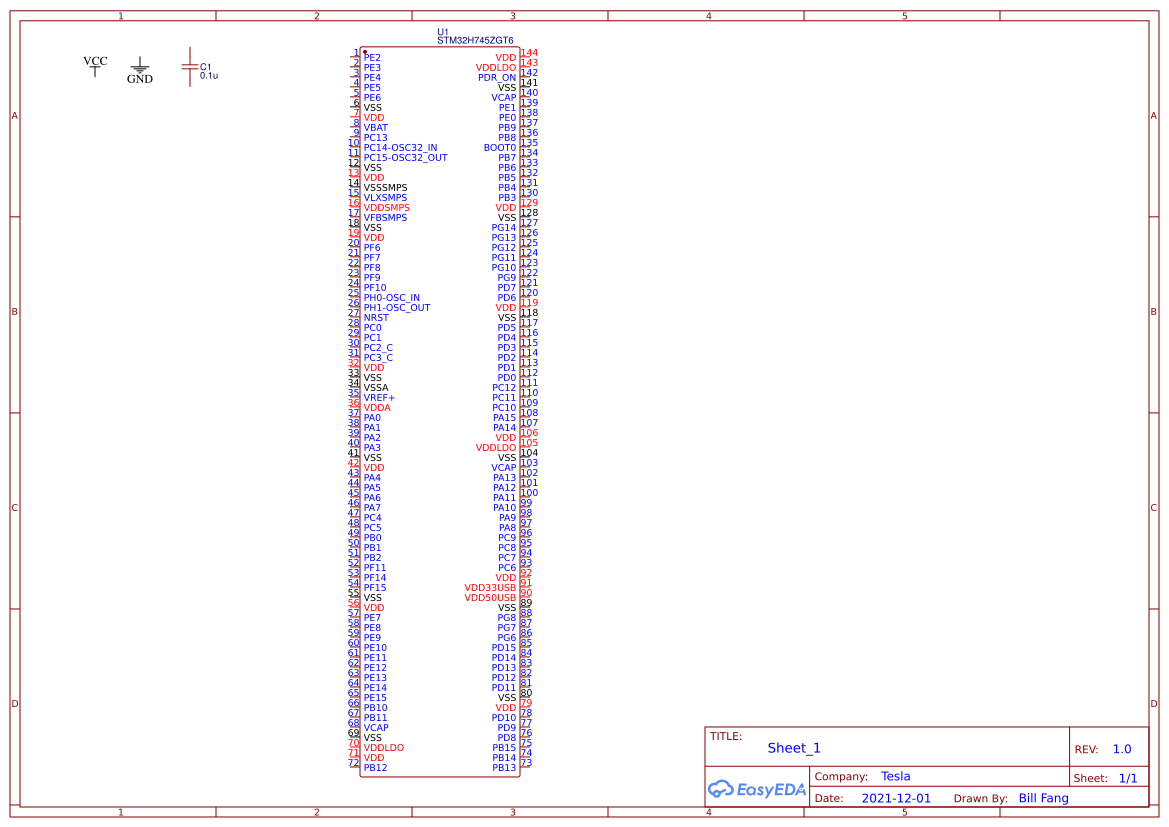Click pin number 144
The image size is (1169, 827).
coord(529,53)
